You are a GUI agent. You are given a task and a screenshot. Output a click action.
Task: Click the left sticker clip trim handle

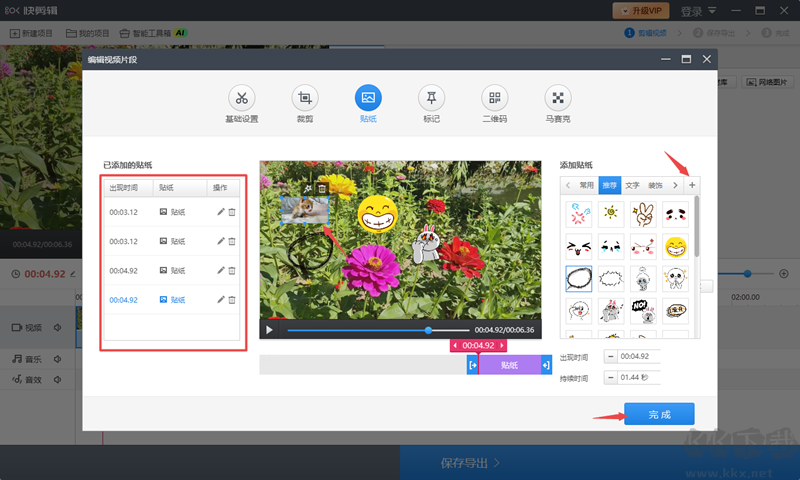(x=473, y=365)
